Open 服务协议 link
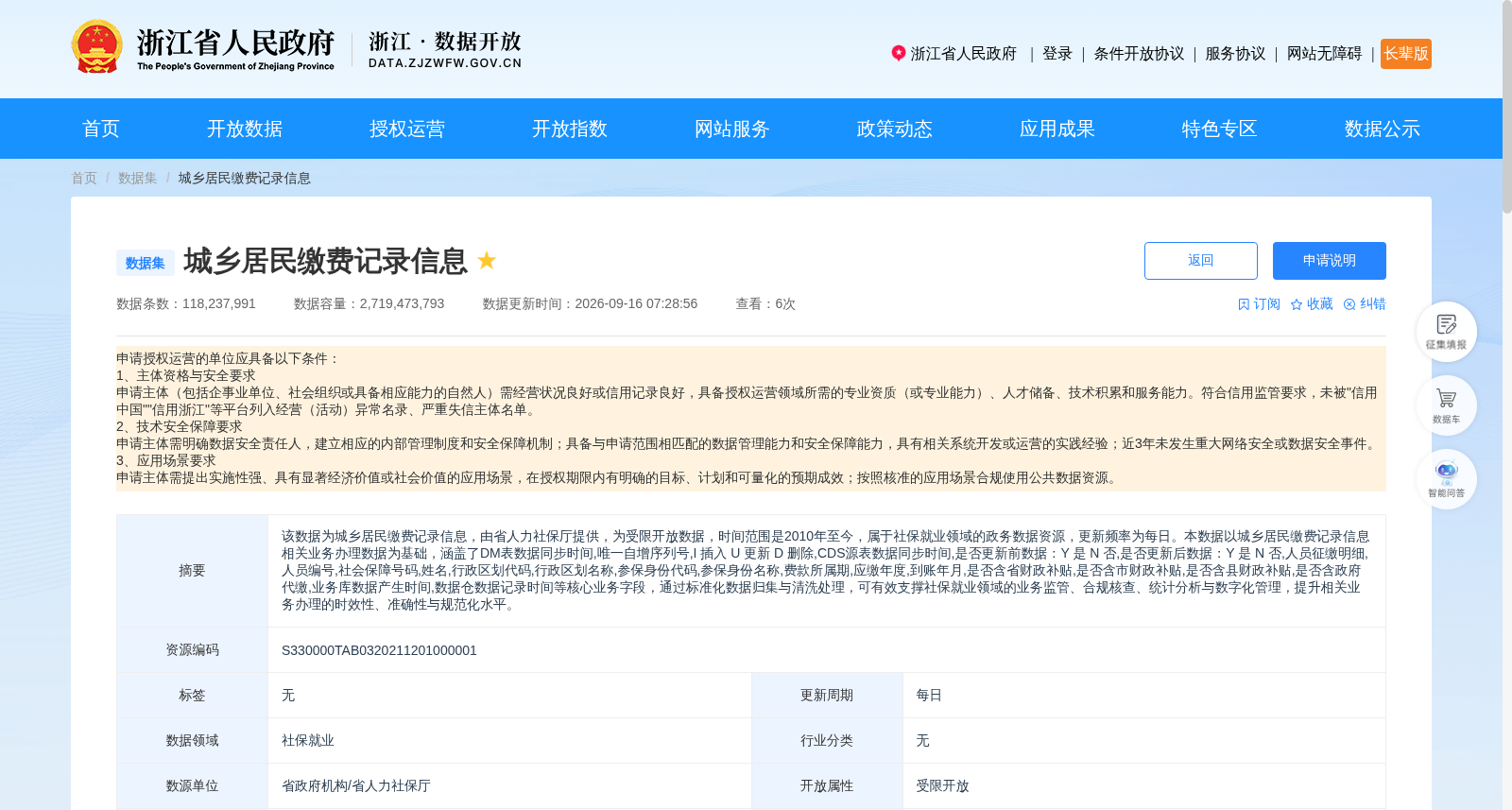1512x810 pixels. click(x=1235, y=54)
